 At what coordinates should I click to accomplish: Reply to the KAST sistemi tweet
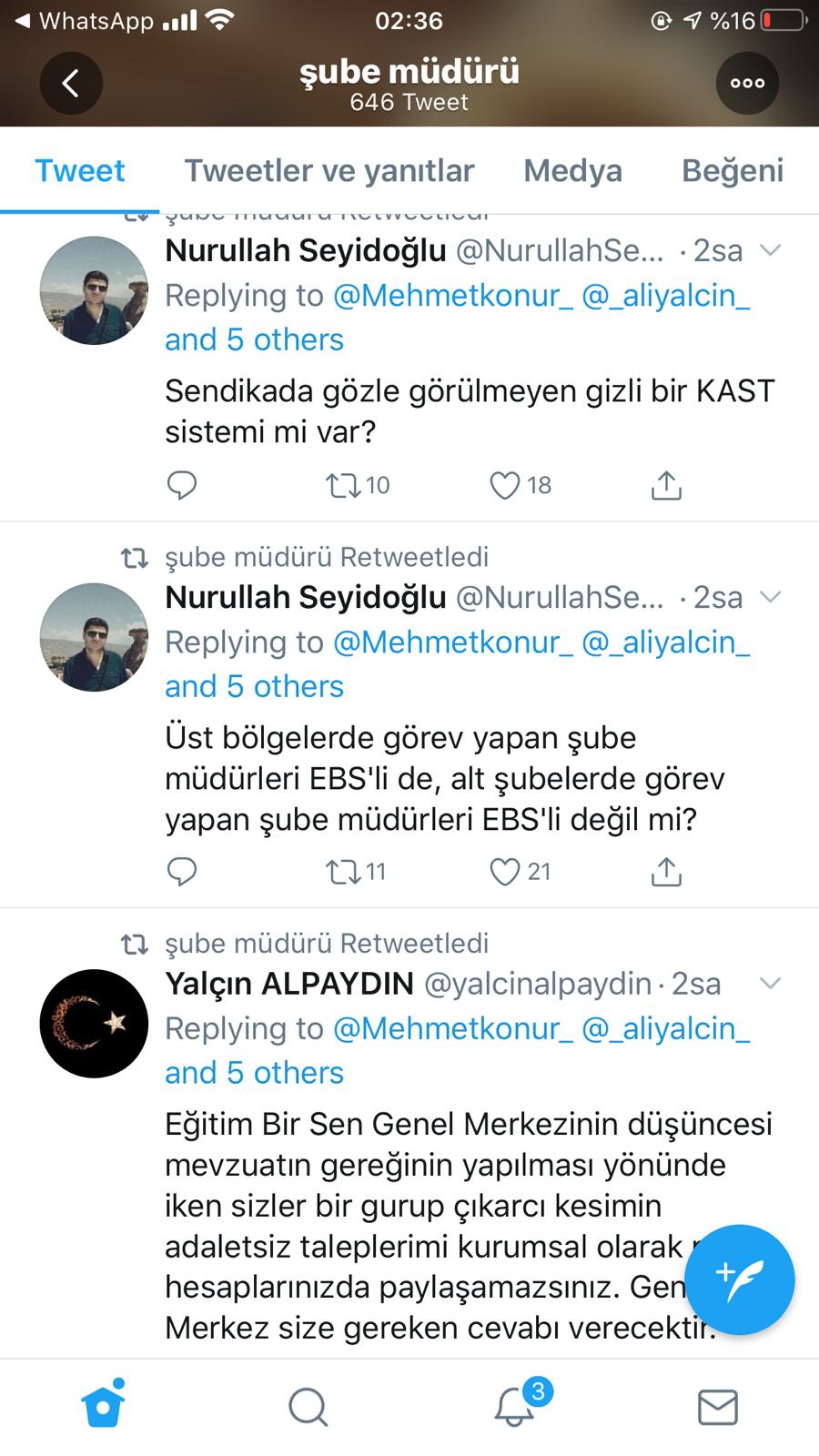click(182, 485)
